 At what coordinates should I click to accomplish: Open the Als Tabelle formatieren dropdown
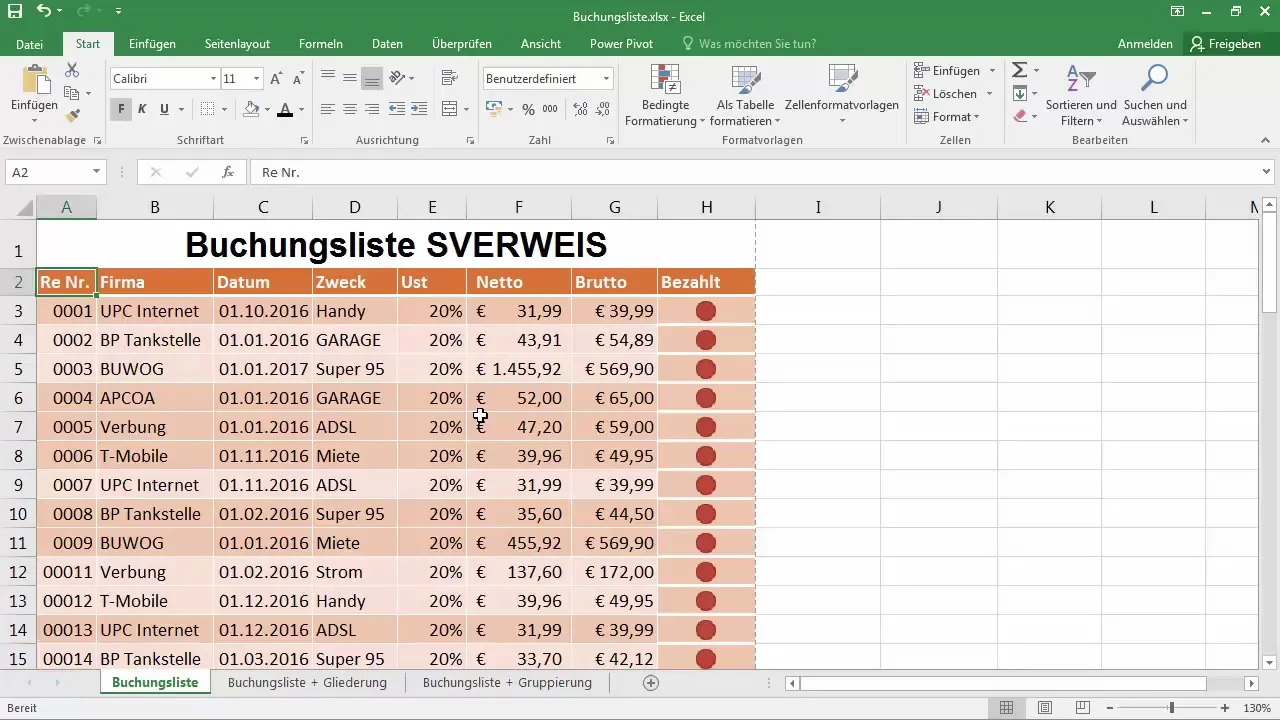[745, 95]
